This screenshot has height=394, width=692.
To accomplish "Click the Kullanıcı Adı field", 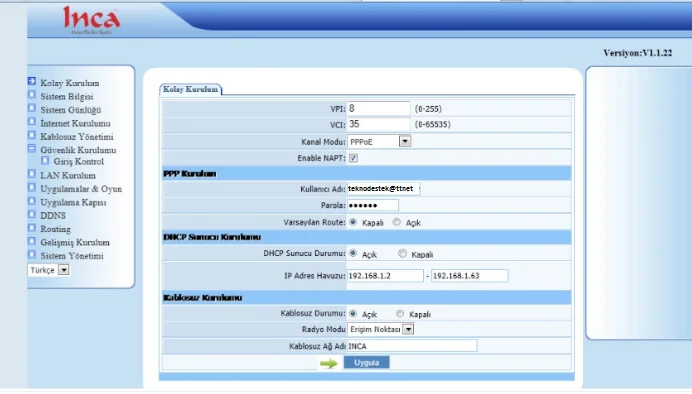I will 384,189.
